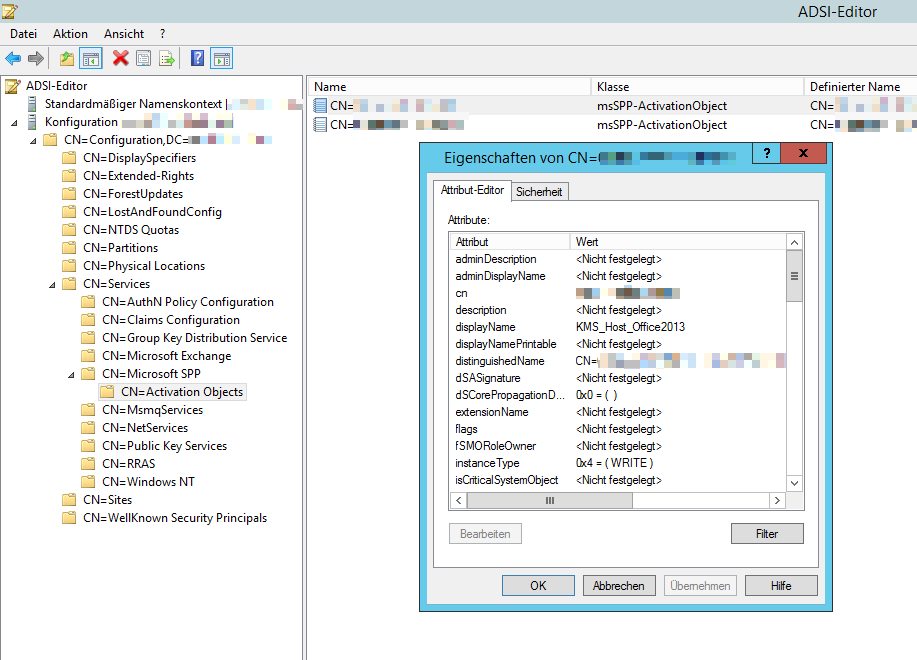
Task: Collapse the CN=Microsoft SPP node
Action: pos(71,374)
